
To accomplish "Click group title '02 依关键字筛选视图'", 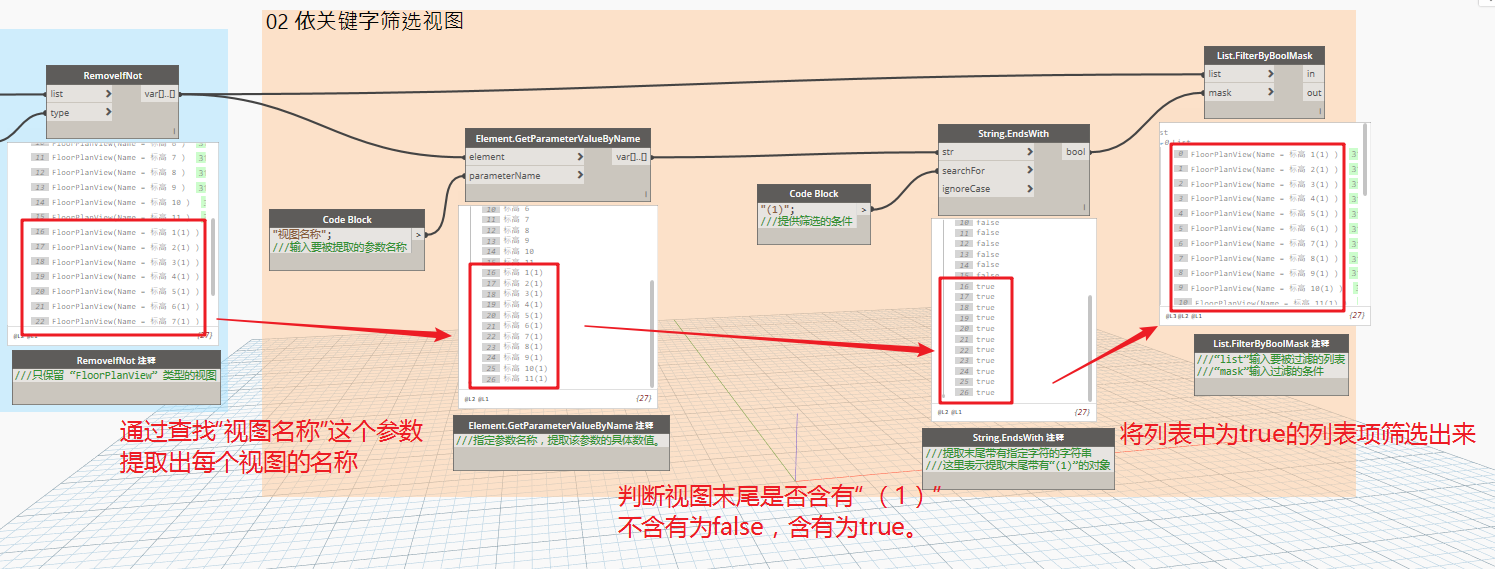I will coord(364,22).
